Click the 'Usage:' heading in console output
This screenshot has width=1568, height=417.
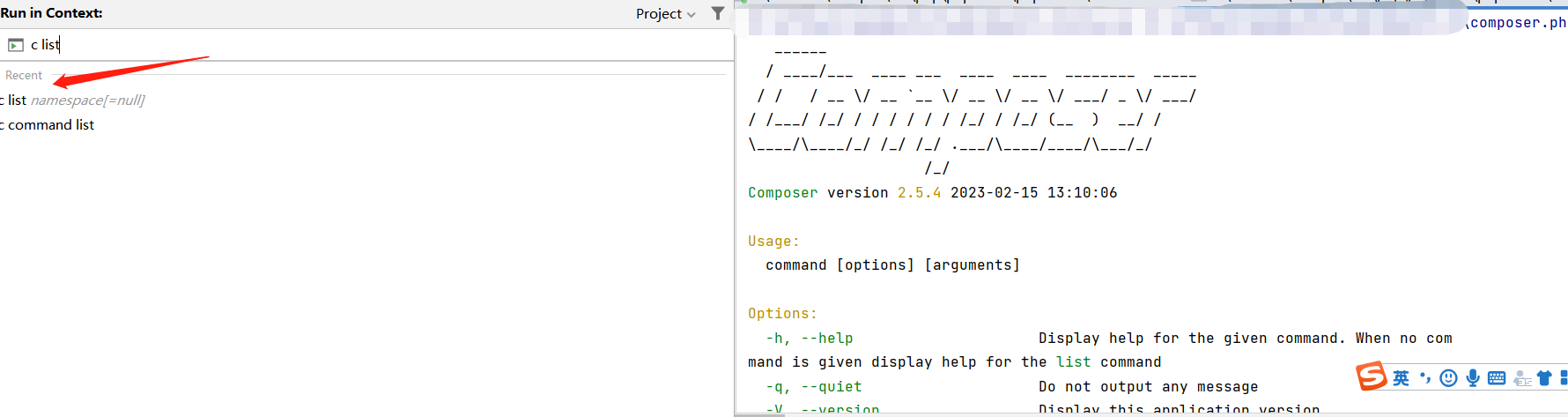(773, 242)
